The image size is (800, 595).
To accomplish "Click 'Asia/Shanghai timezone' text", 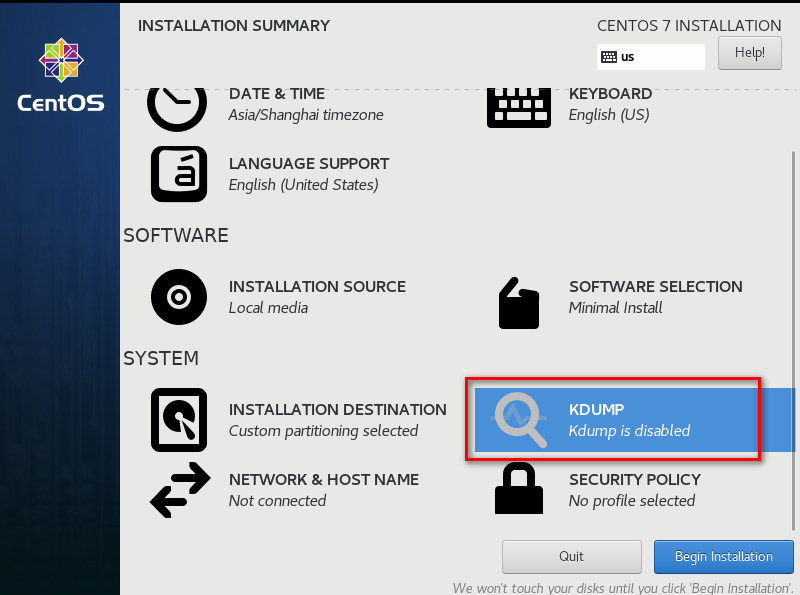I will pos(306,115).
